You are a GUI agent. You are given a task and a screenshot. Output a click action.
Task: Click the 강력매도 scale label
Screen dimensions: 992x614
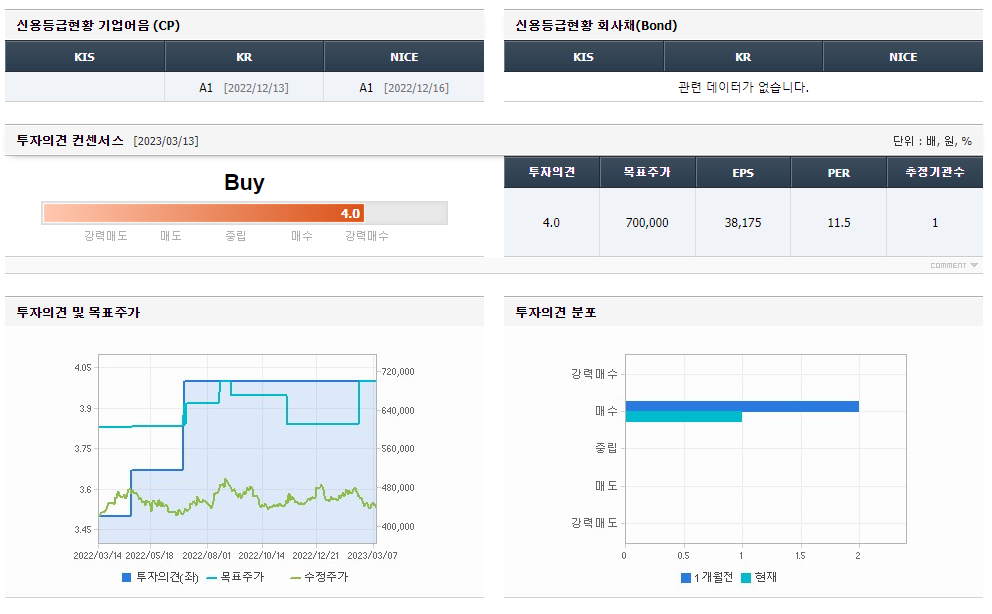tap(106, 236)
